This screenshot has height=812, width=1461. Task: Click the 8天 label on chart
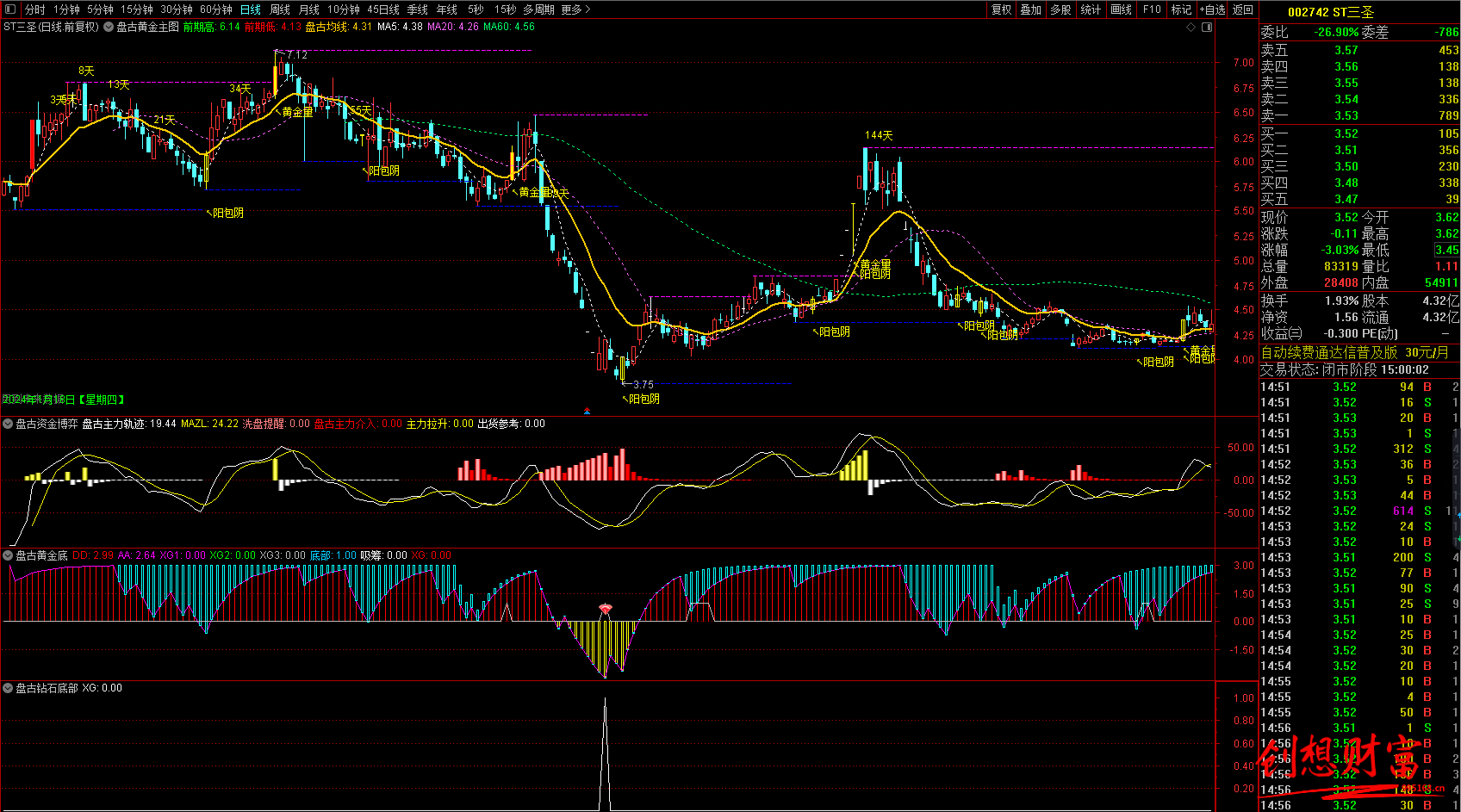tap(86, 71)
